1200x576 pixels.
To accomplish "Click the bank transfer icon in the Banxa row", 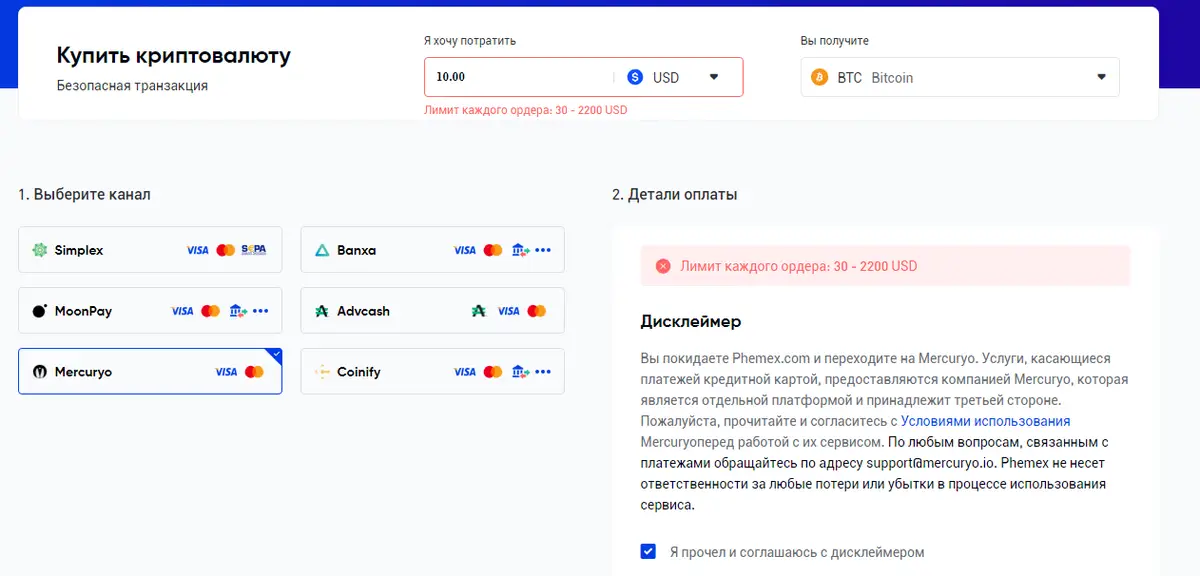I will coord(520,250).
